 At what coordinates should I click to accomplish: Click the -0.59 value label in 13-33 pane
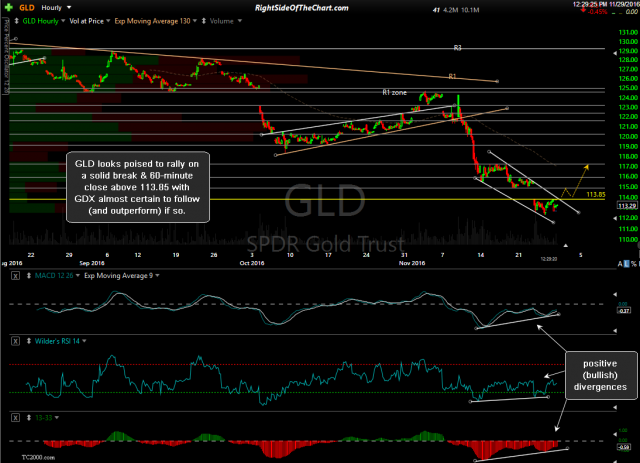(624, 447)
